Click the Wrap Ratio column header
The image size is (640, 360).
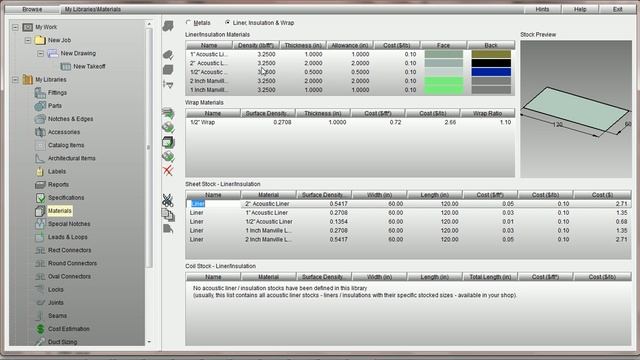pyautogui.click(x=487, y=113)
